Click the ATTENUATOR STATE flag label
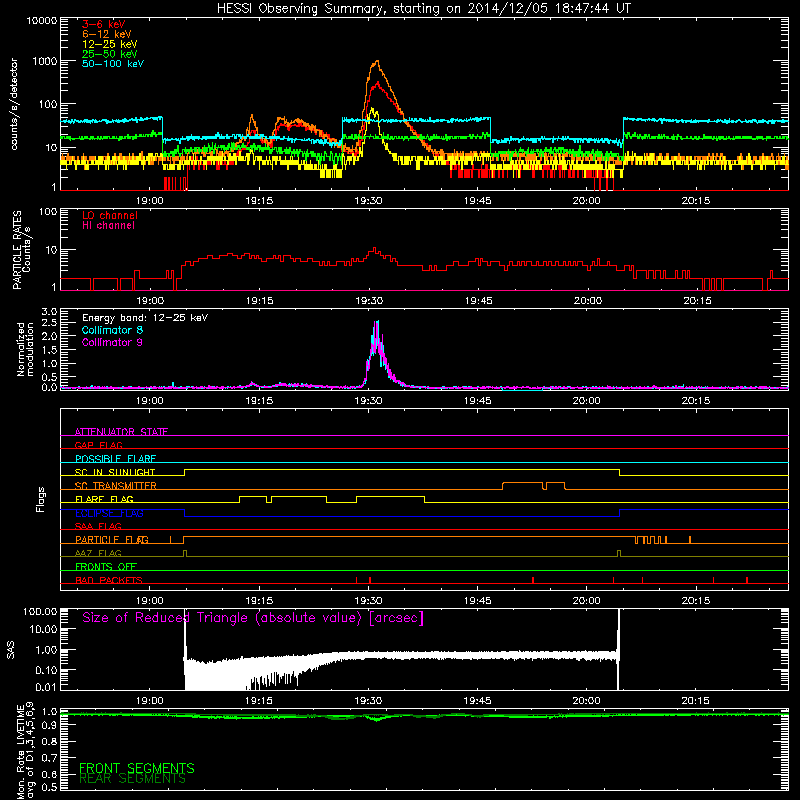This screenshot has width=800, height=800. tap(121, 432)
